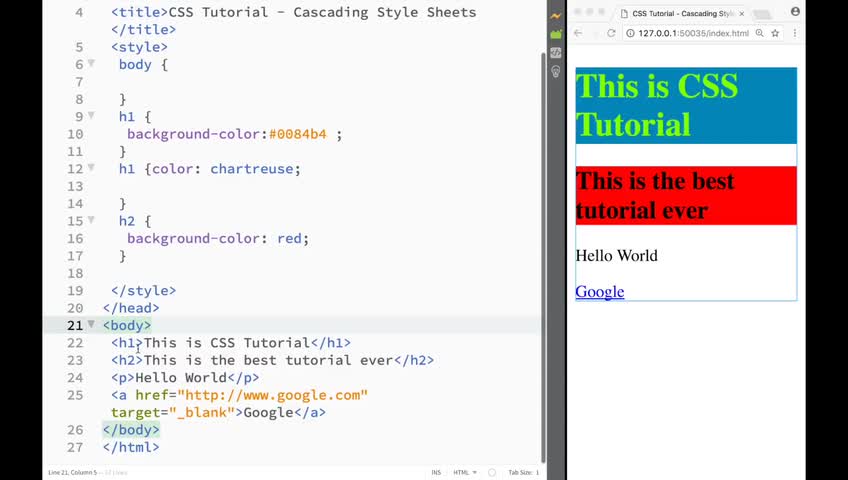Image resolution: width=848 pixels, height=480 pixels.
Task: Click the zoom magnifier icon in address bar
Action: coord(759,33)
